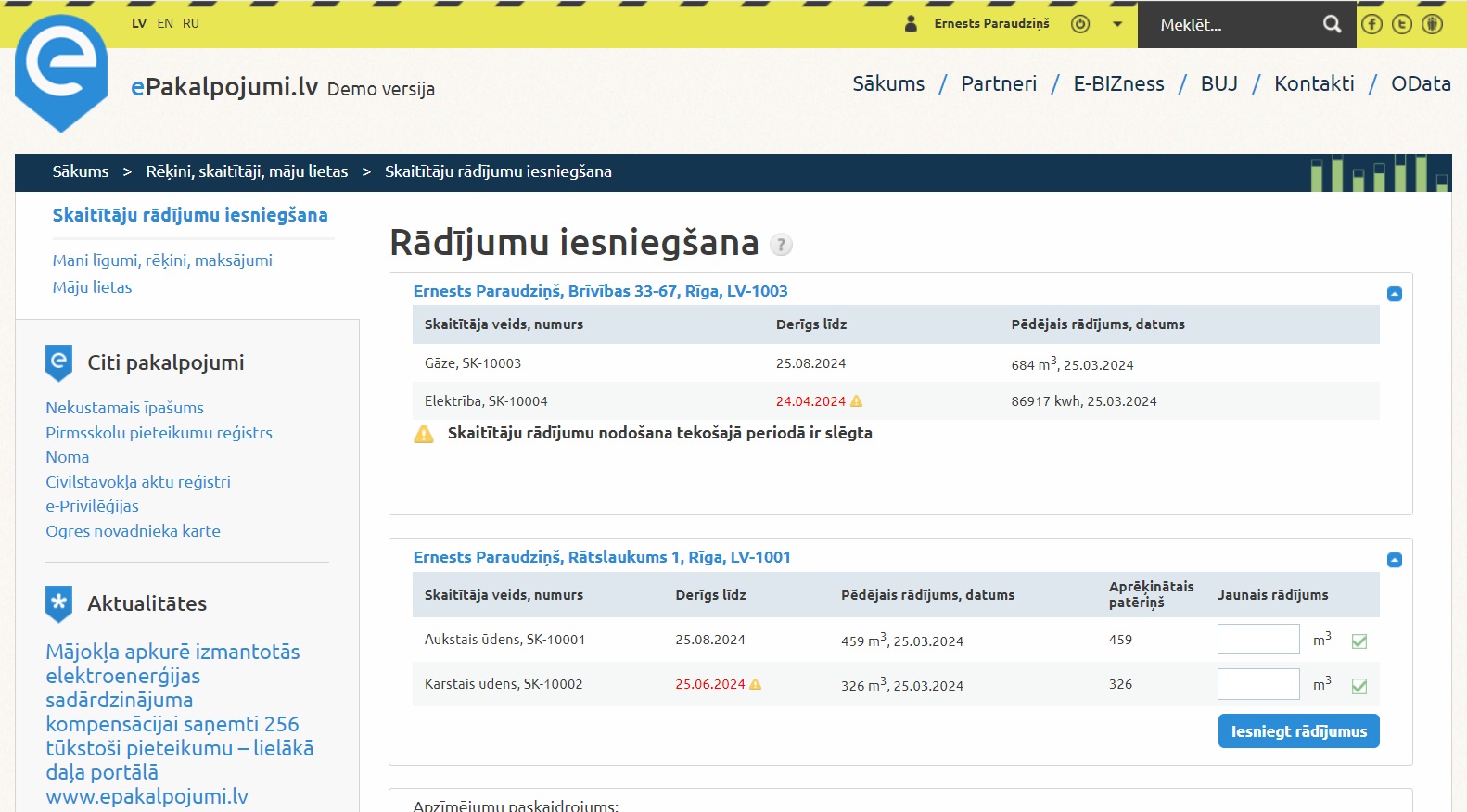1467x812 pixels.
Task: Open the Twitter page icon
Action: coord(1402,24)
